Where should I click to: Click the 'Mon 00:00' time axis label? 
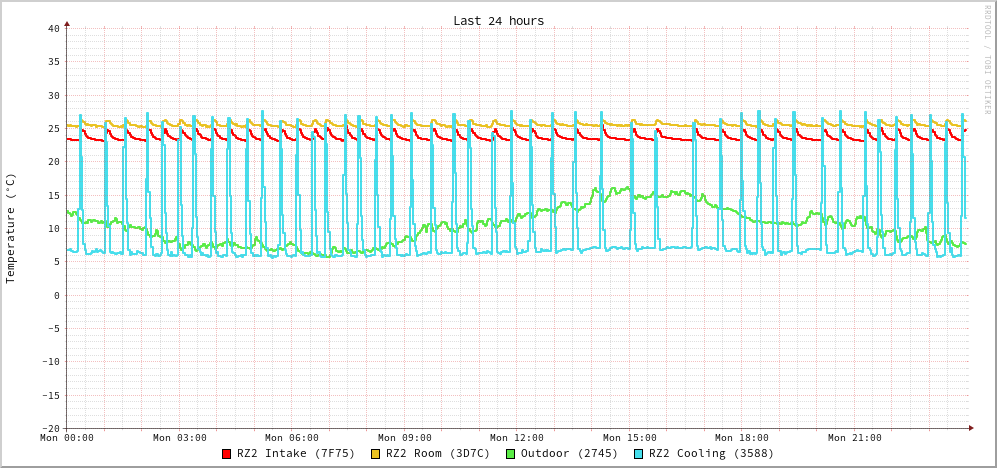67,437
